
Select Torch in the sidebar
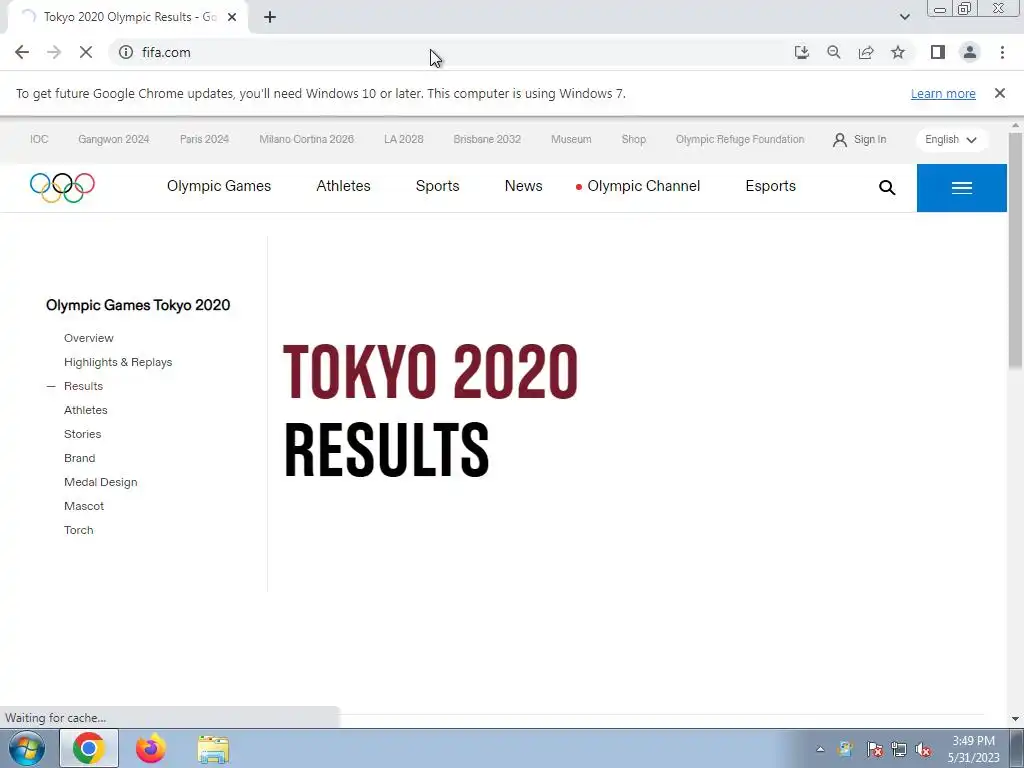[78, 530]
